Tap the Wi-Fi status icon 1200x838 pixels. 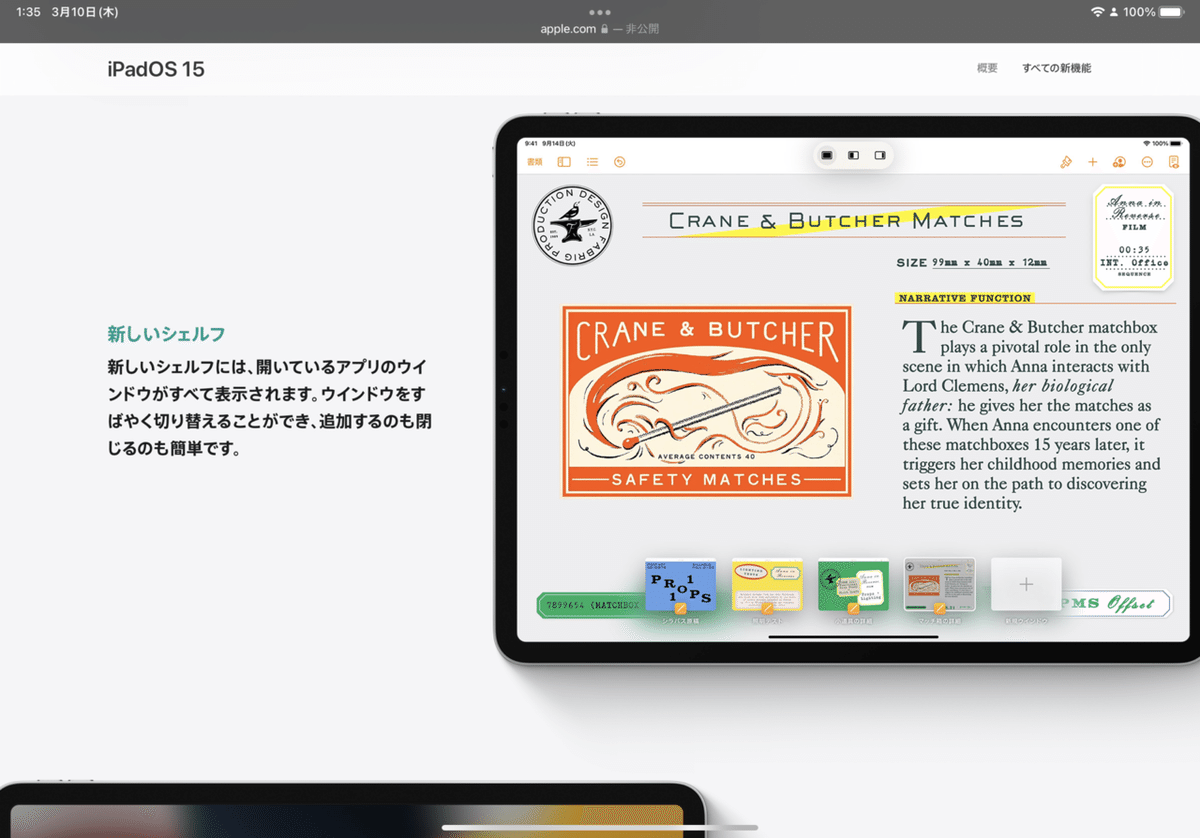click(x=1097, y=12)
